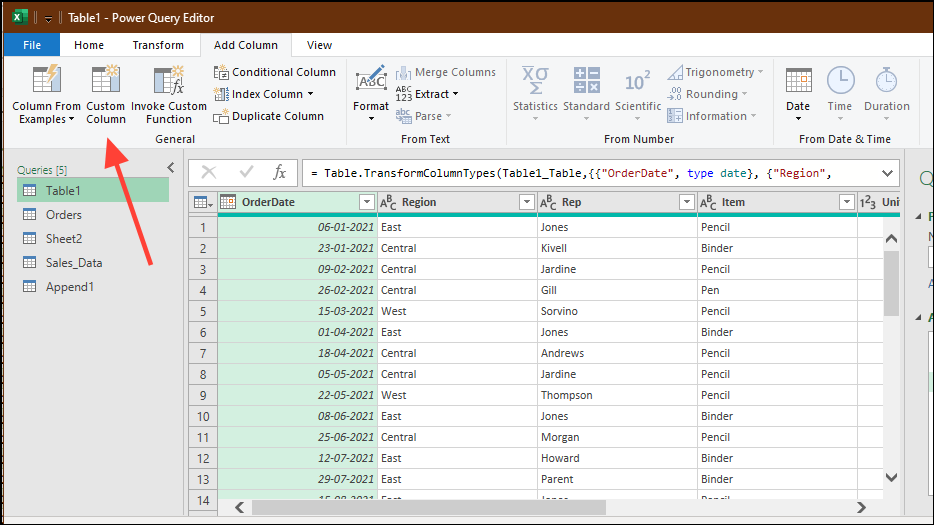
Task: Collapse the Queries pane
Action: 171,168
